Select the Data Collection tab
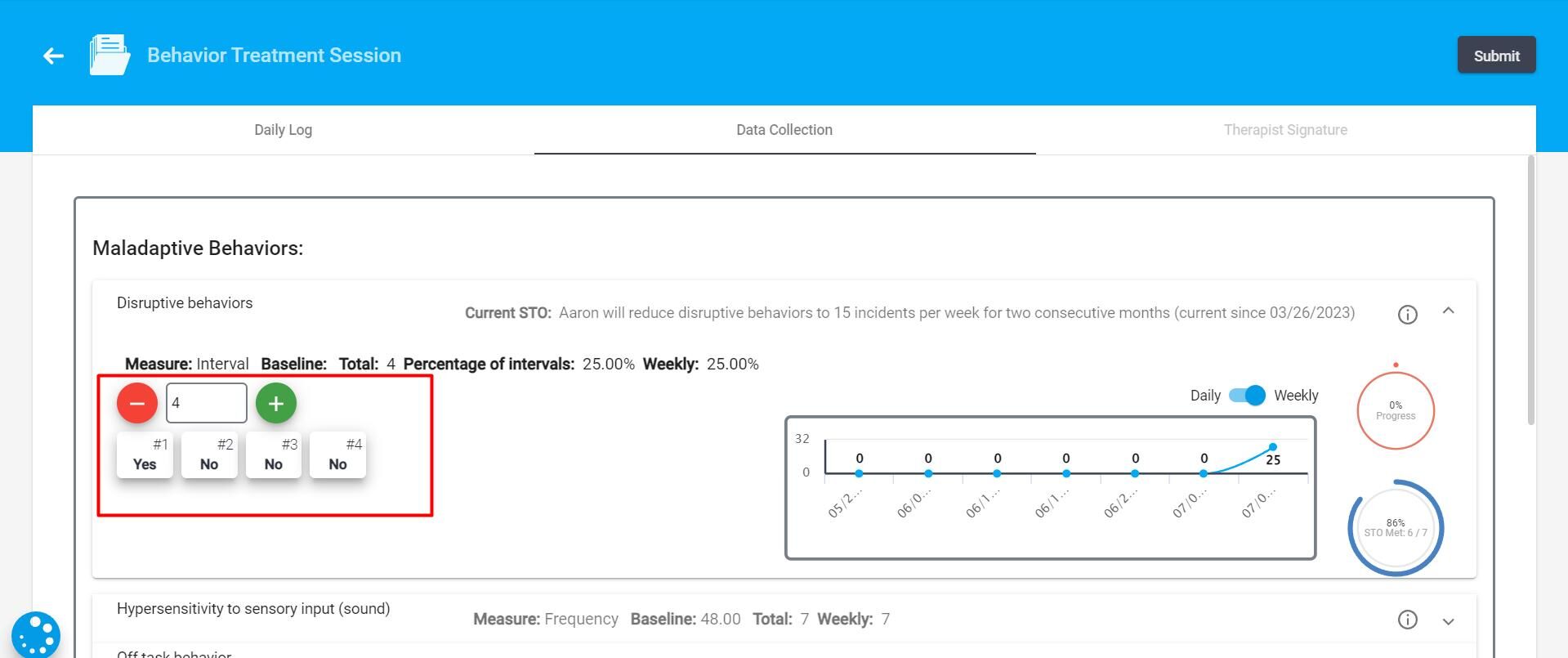 coord(784,130)
